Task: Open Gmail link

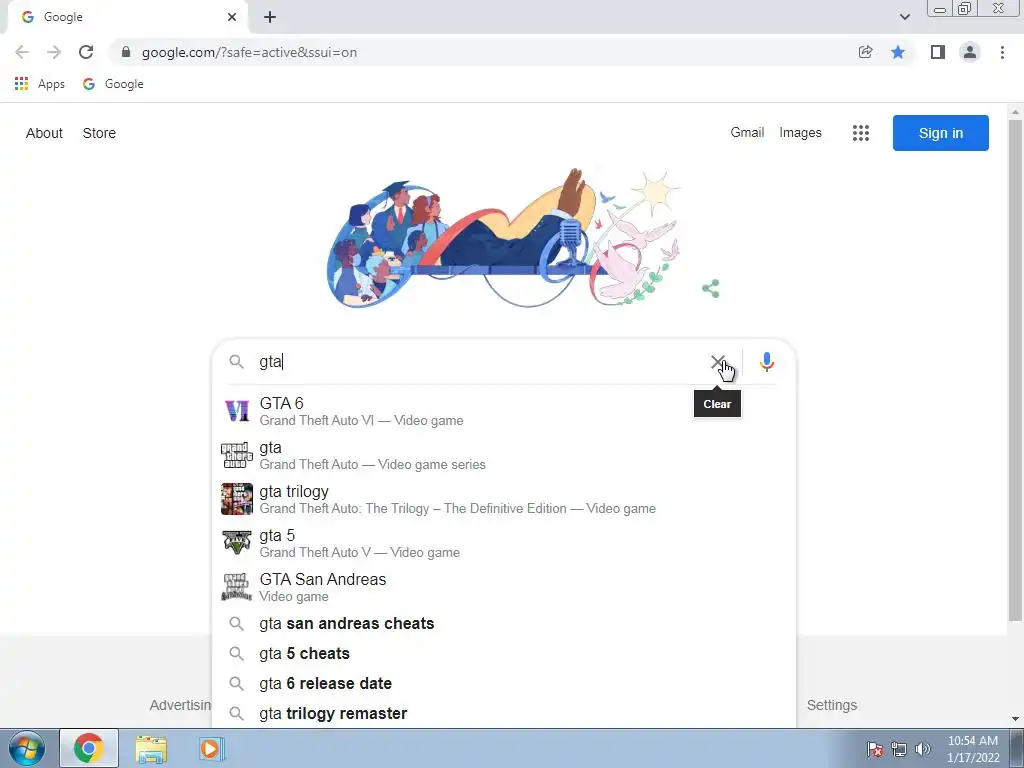Action: [x=747, y=133]
